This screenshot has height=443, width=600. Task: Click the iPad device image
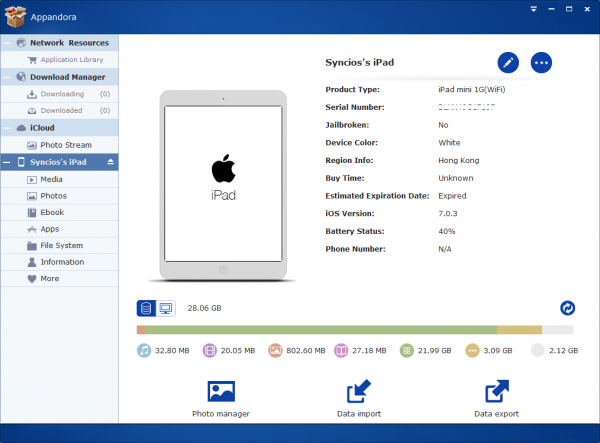tap(223, 185)
